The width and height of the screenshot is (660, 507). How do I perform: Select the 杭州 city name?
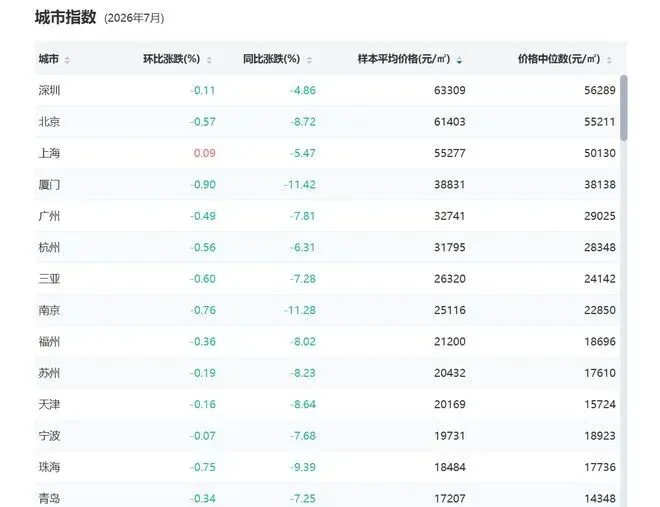pyautogui.click(x=49, y=247)
